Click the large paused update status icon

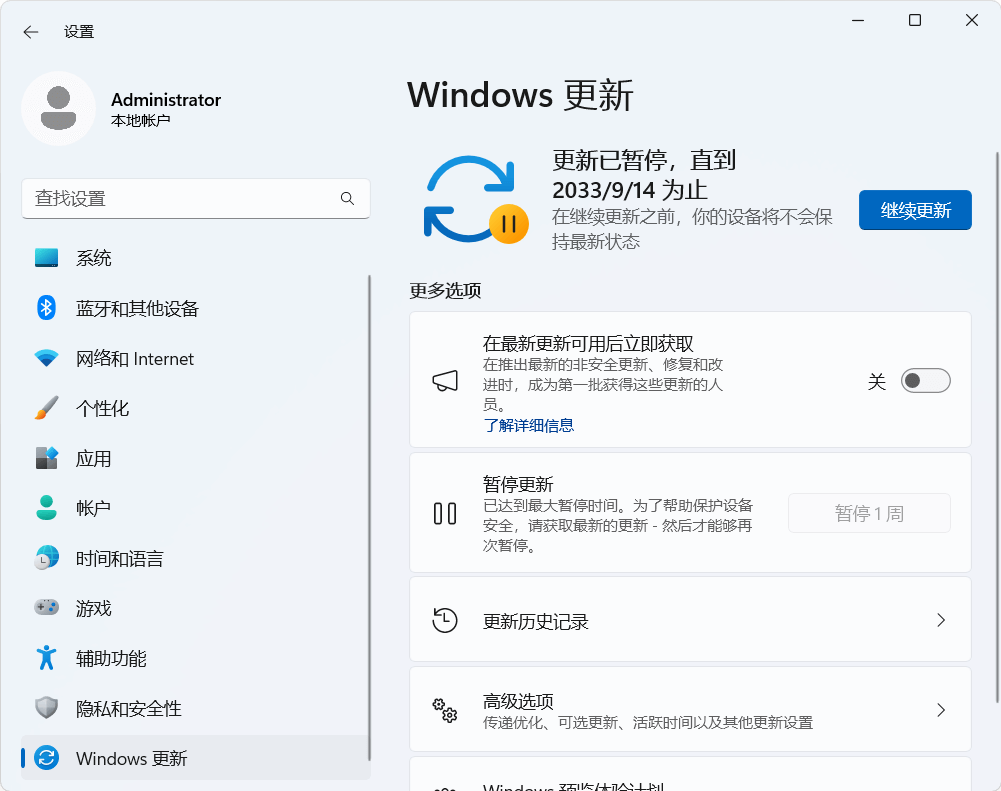(x=476, y=200)
